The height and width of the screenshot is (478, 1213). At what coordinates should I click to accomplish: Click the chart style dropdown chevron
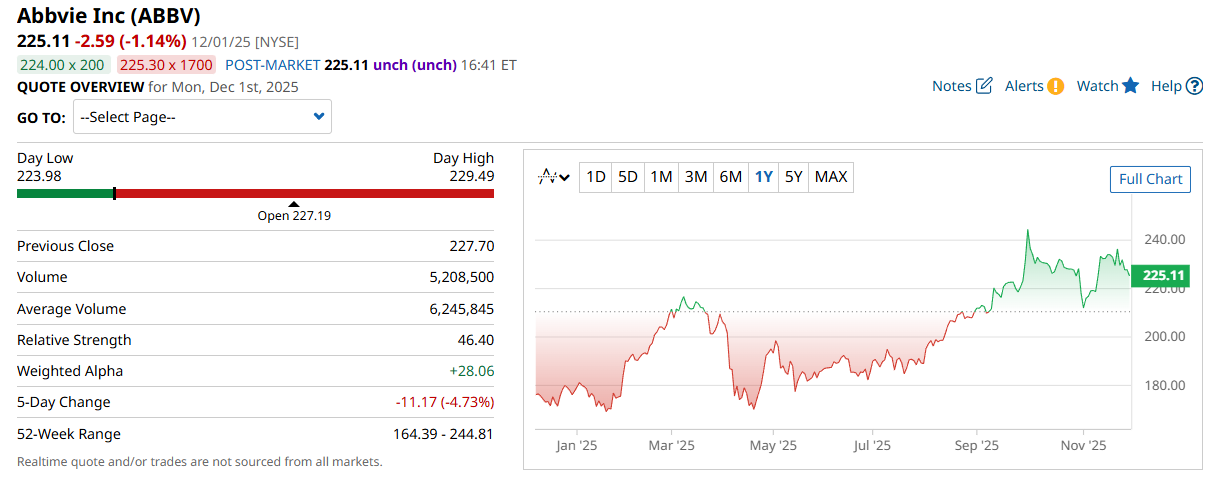click(565, 178)
